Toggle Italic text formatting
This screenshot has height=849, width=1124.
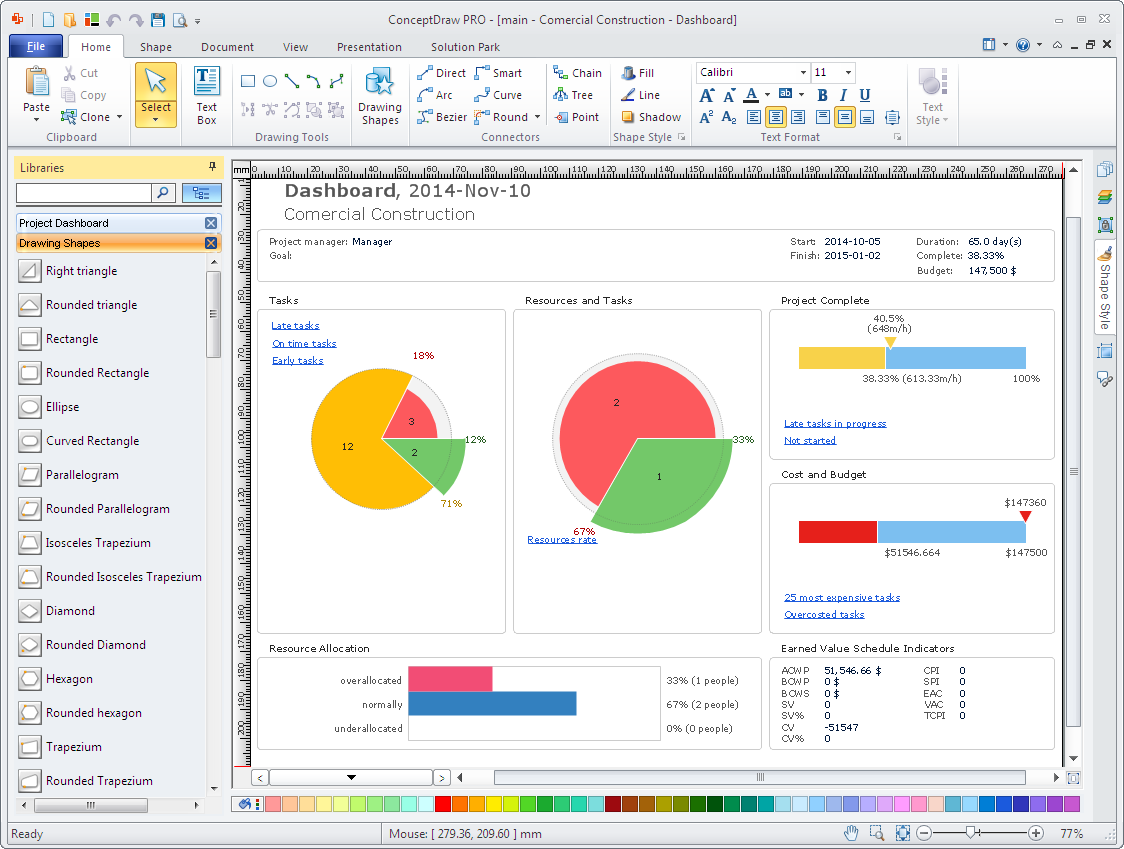844,95
